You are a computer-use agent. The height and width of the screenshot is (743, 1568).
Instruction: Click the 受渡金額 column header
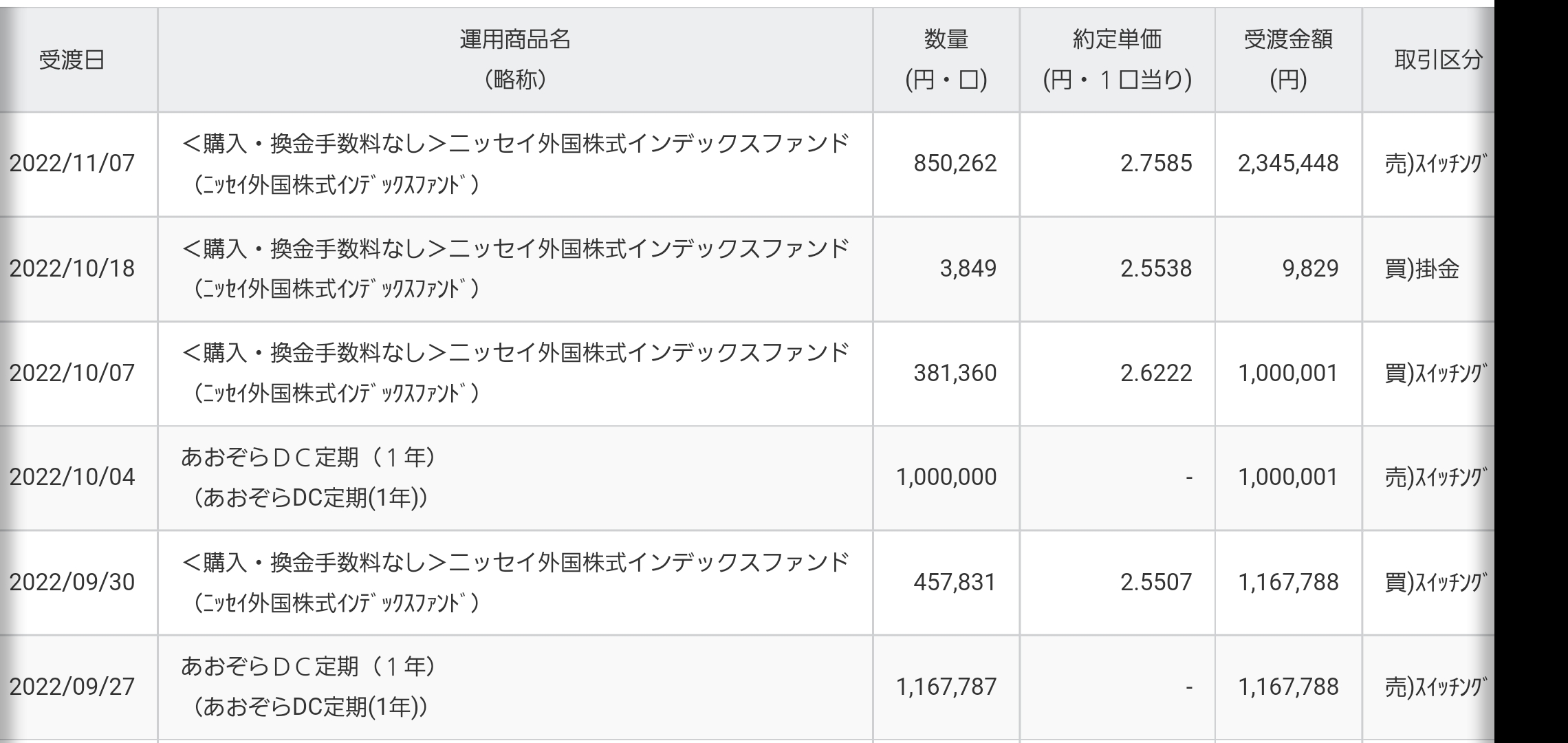1288,61
